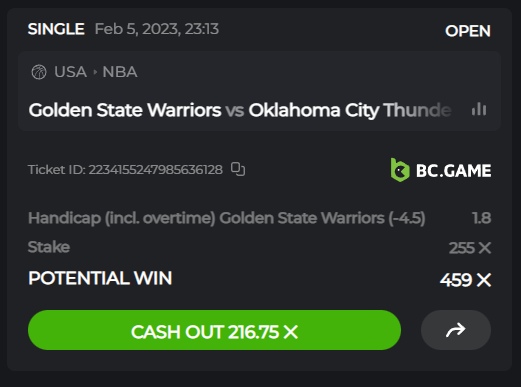Click the BC.GAME logo icon
Image resolution: width=521 pixels, height=387 pixels.
tap(400, 170)
